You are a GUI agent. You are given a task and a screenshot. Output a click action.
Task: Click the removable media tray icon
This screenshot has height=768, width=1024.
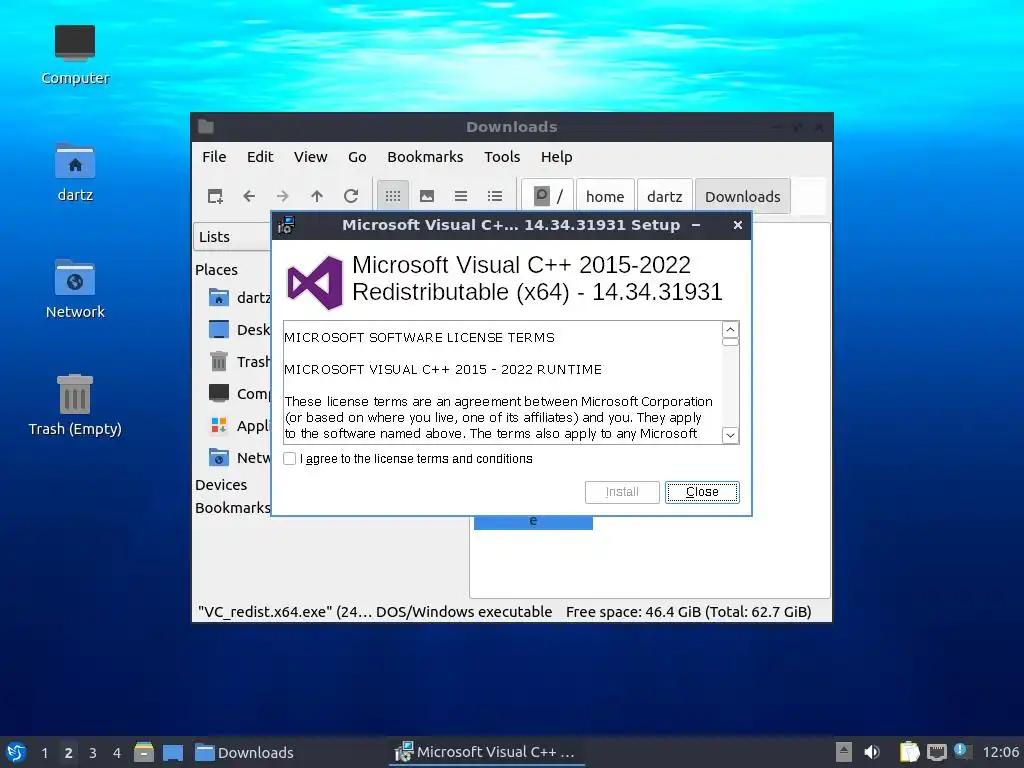[844, 752]
